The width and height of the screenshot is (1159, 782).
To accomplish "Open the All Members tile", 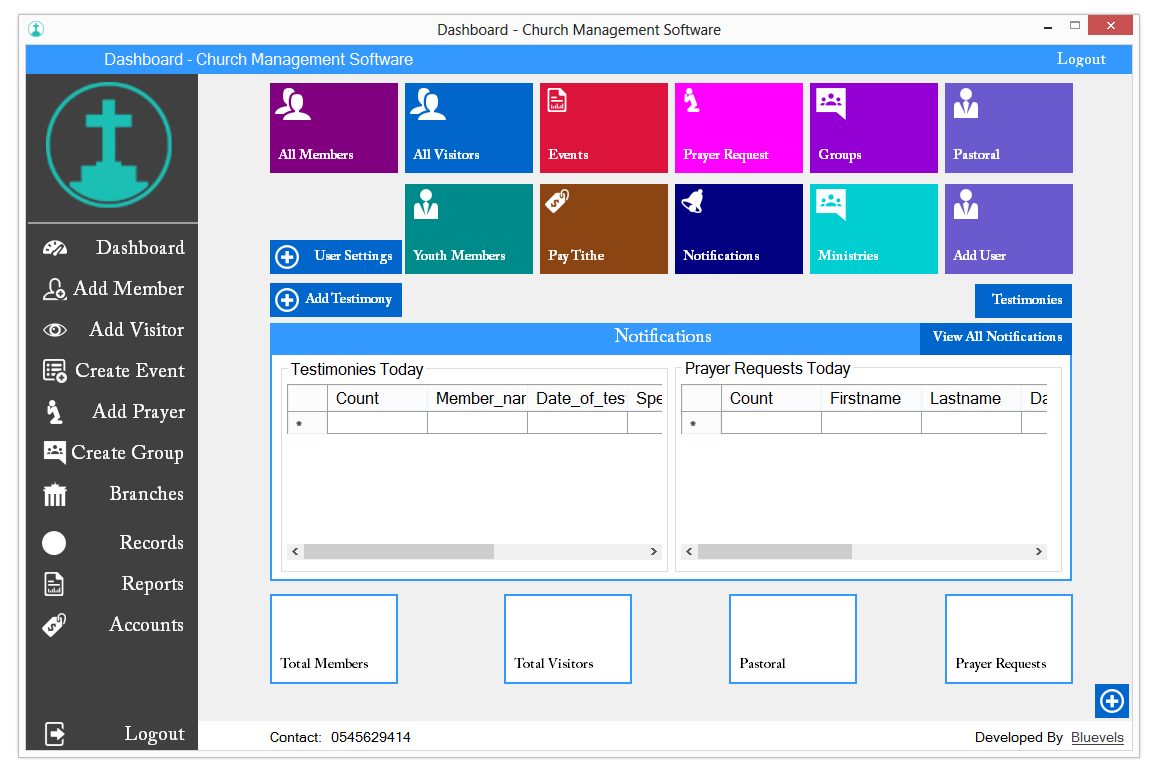I will [333, 128].
